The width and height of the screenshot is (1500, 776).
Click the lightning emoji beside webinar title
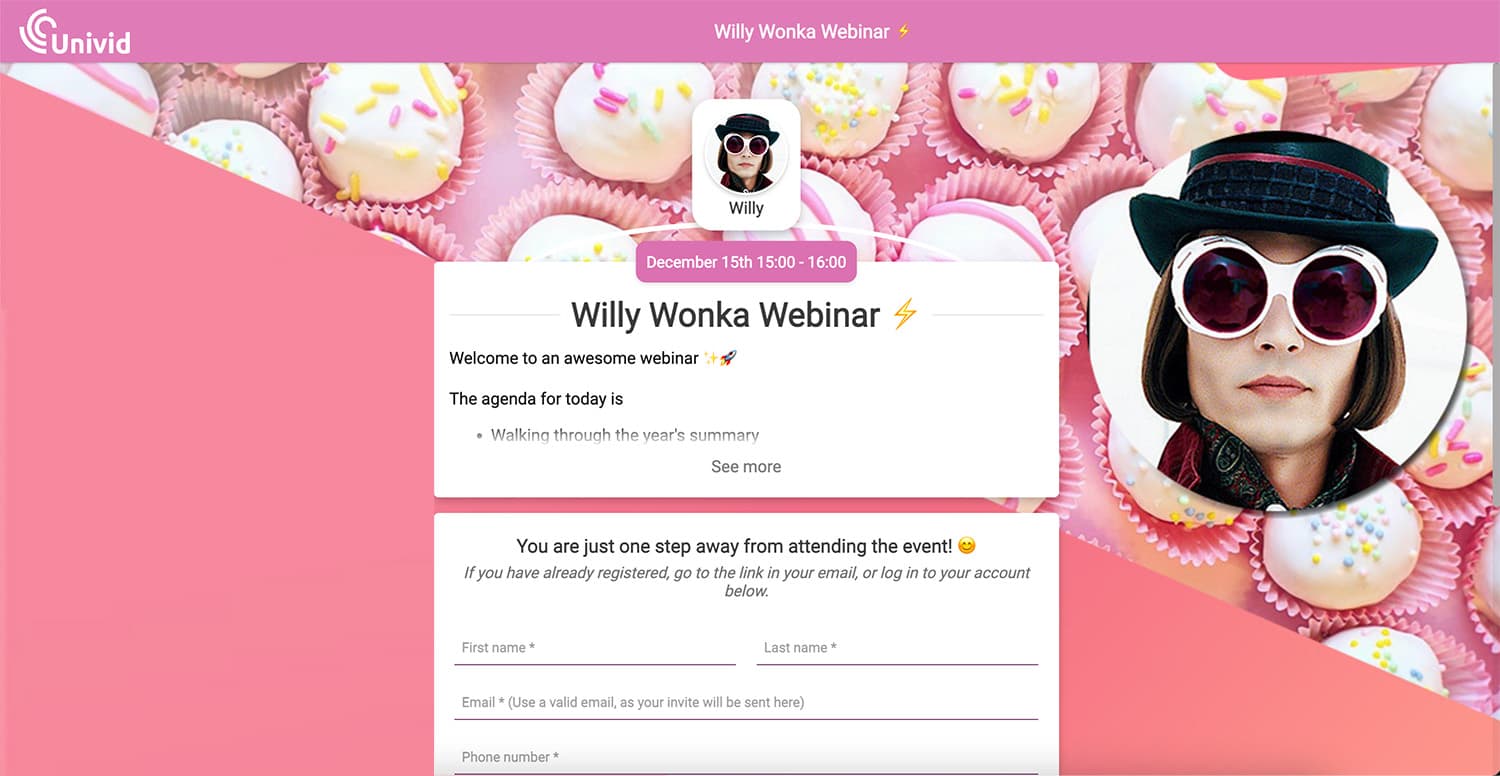[x=905, y=314]
